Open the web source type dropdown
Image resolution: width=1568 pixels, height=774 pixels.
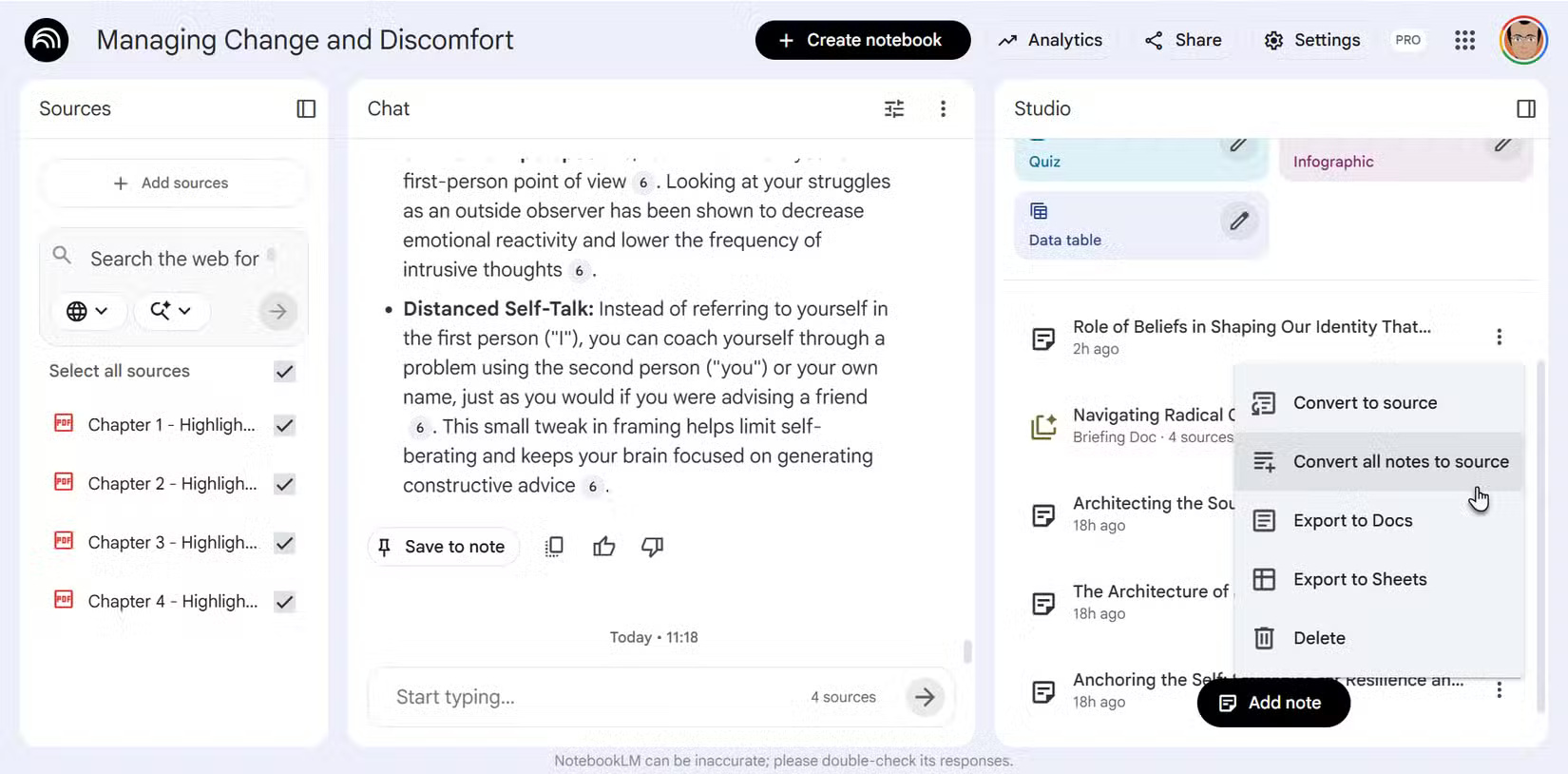click(x=87, y=311)
